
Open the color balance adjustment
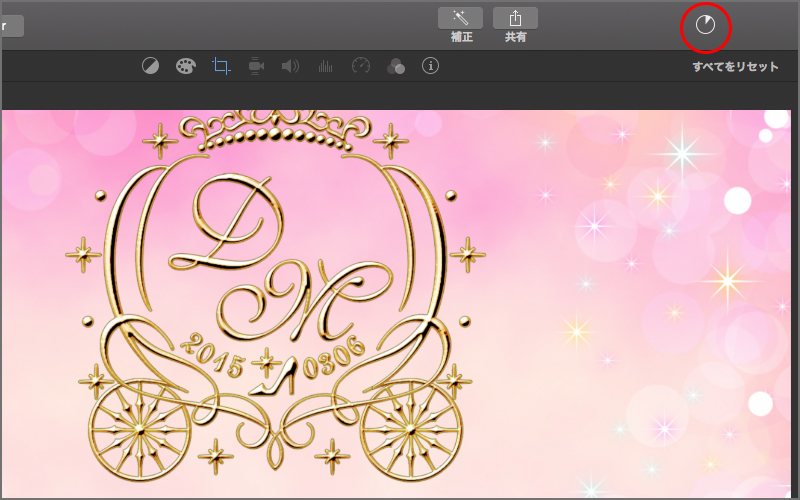pyautogui.click(x=150, y=67)
